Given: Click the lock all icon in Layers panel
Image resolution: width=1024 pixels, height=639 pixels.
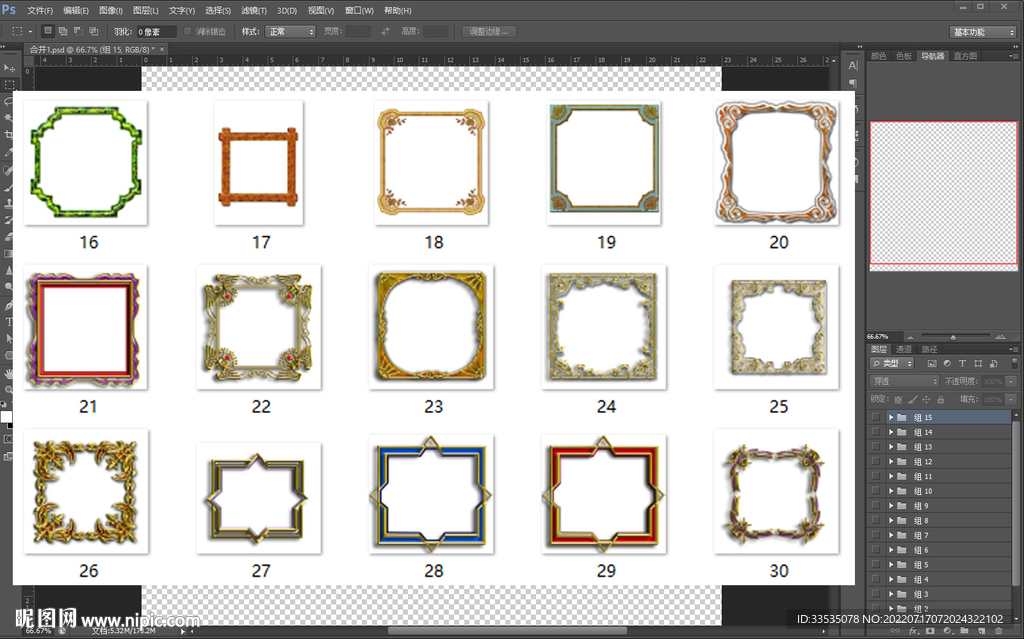Looking at the screenshot, I should [x=941, y=399].
